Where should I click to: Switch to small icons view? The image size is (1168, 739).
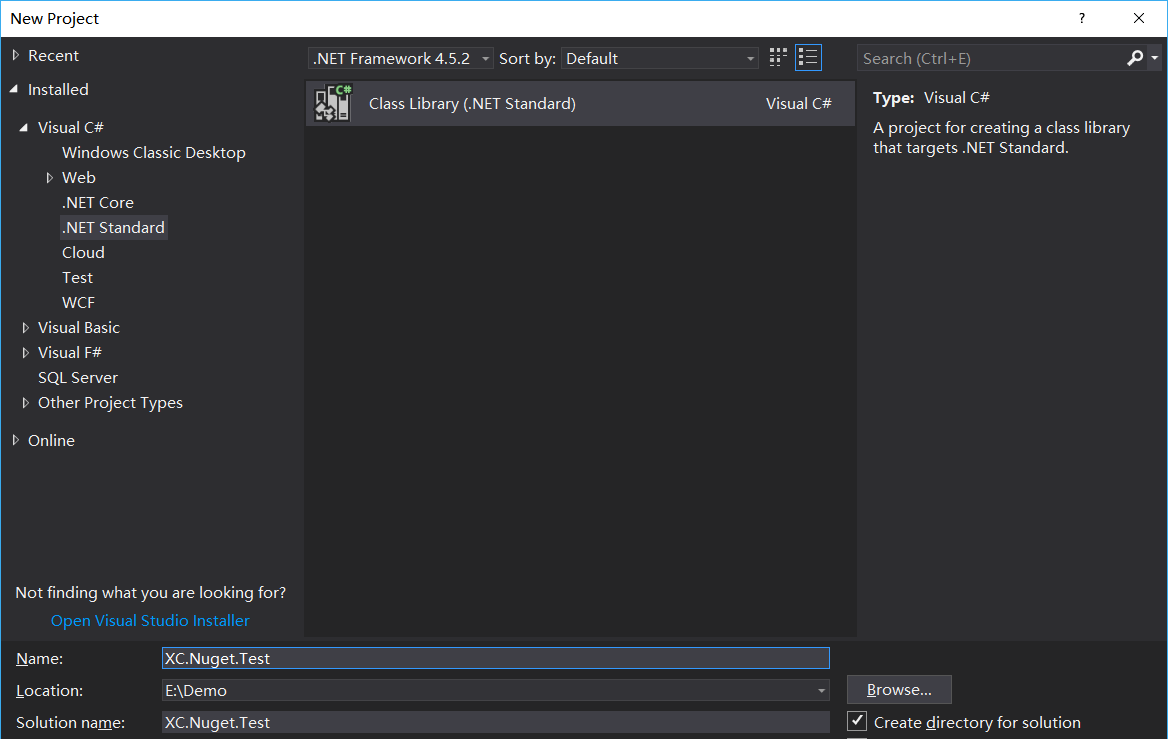(x=778, y=58)
